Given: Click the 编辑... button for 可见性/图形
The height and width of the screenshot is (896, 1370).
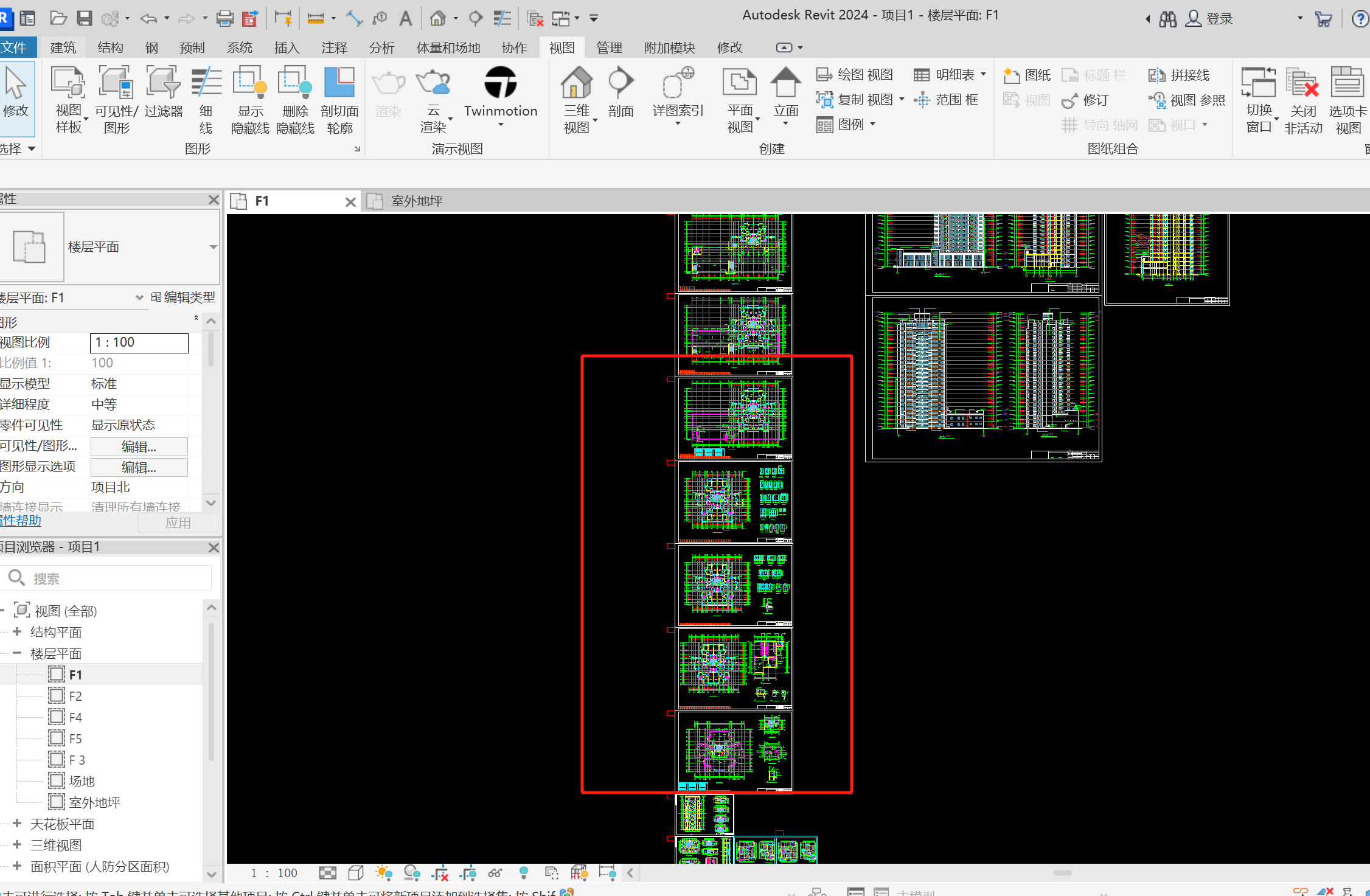Looking at the screenshot, I should click(139, 446).
